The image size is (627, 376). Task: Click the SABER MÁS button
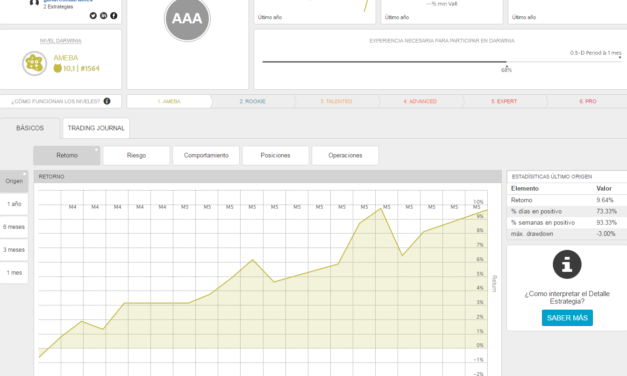tap(567, 318)
